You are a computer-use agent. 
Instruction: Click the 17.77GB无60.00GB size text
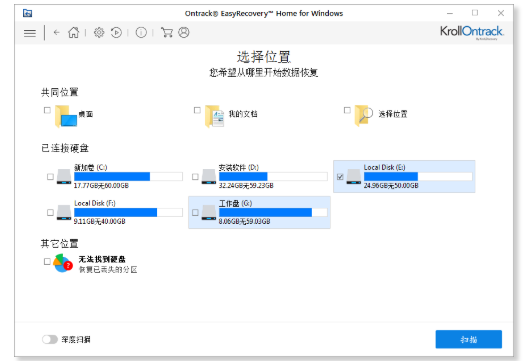pyautogui.click(x=101, y=186)
